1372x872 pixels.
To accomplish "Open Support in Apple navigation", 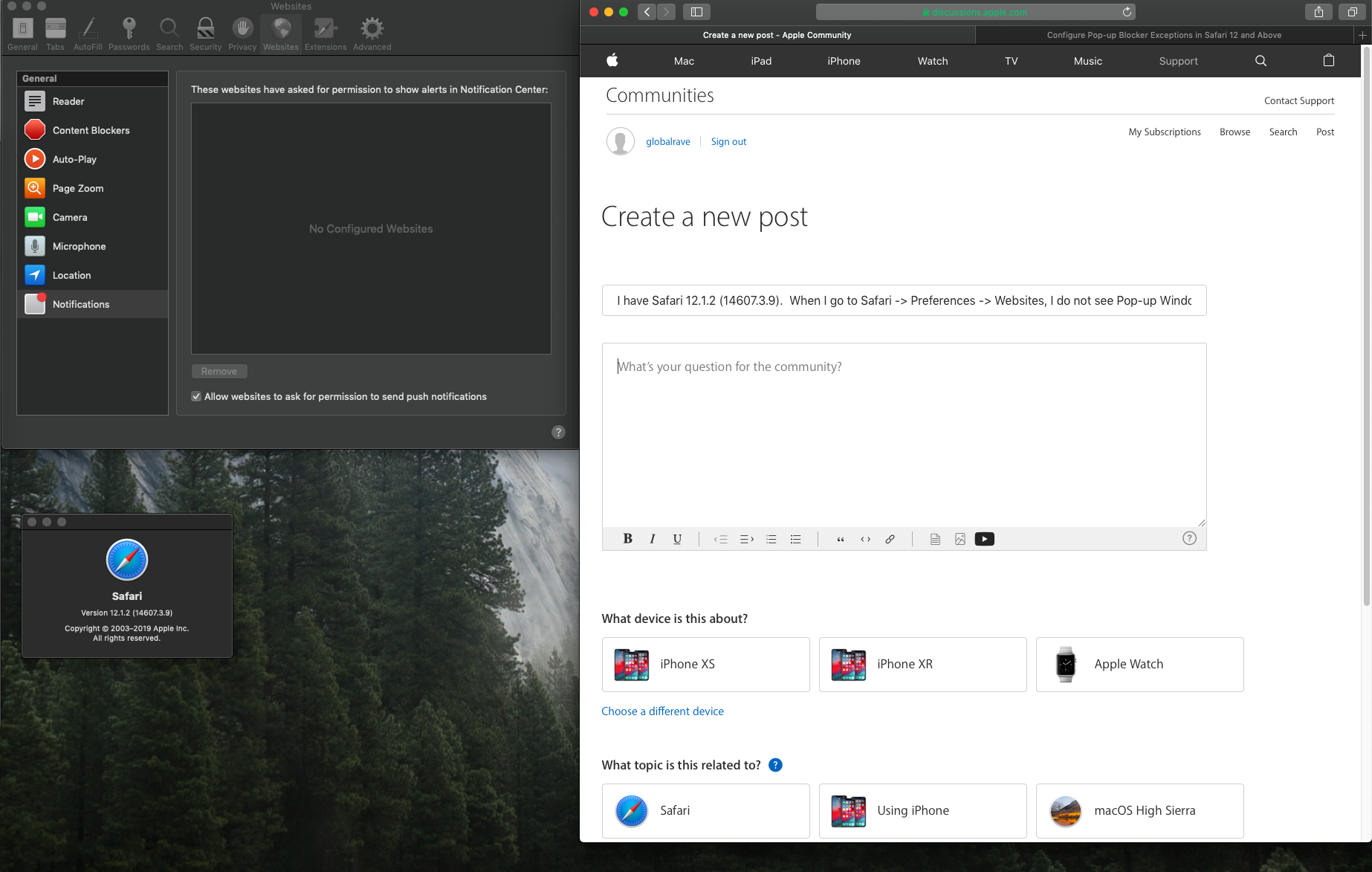I will point(1179,61).
